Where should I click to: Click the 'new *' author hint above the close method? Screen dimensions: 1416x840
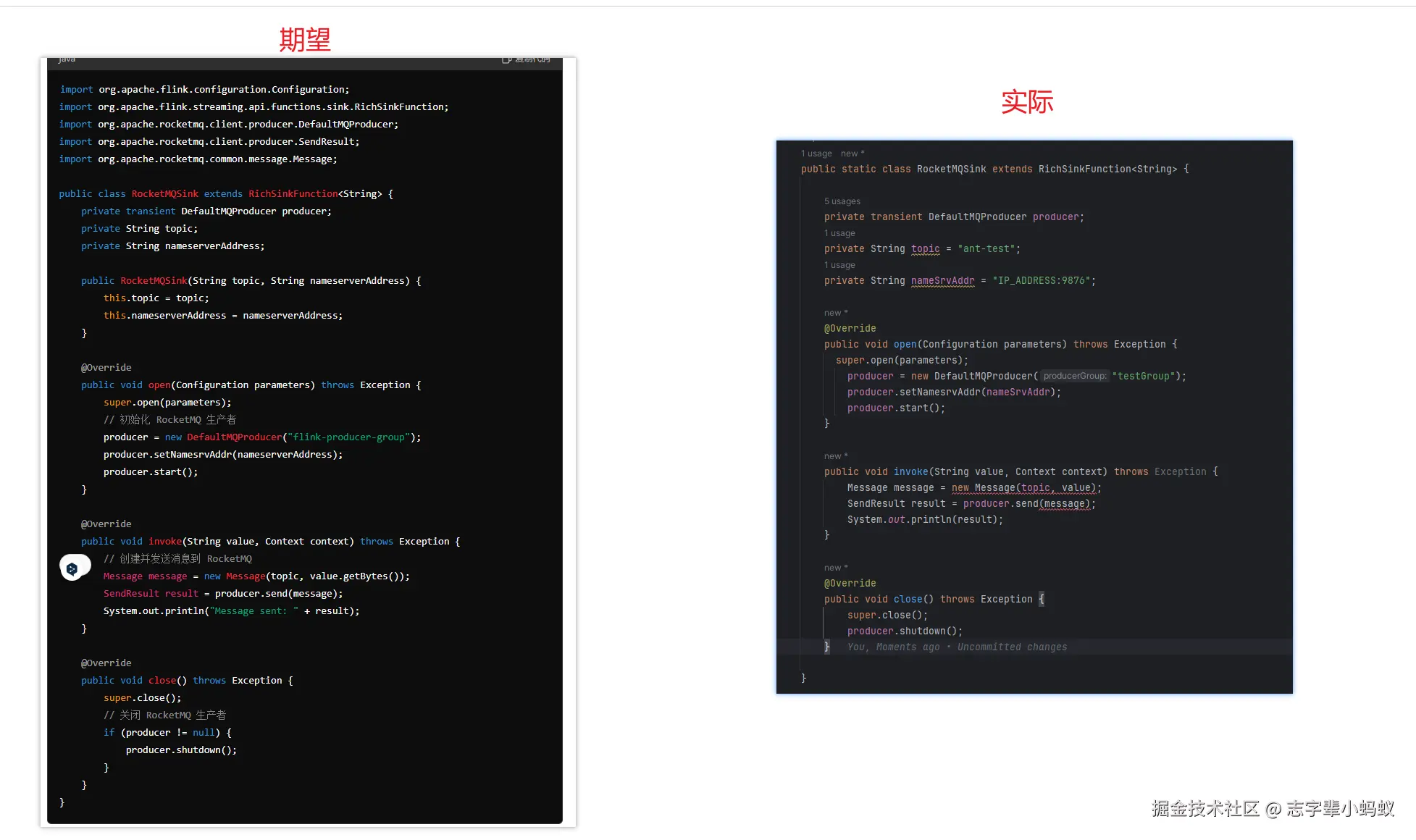(836, 568)
